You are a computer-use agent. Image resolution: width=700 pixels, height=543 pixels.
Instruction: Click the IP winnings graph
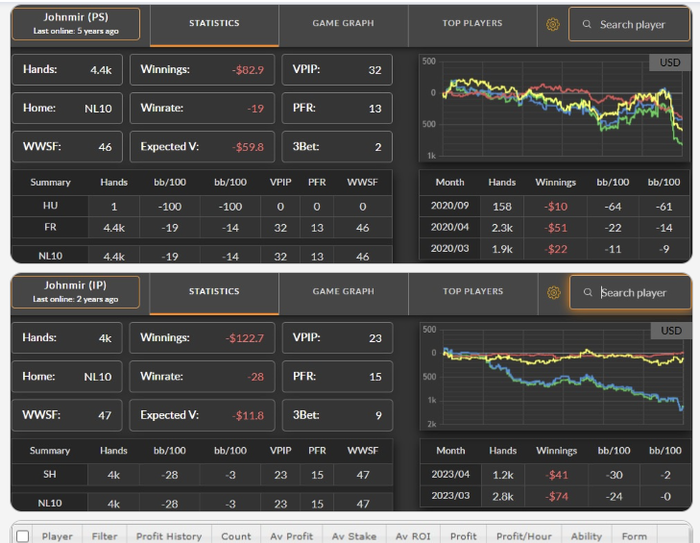(x=555, y=376)
